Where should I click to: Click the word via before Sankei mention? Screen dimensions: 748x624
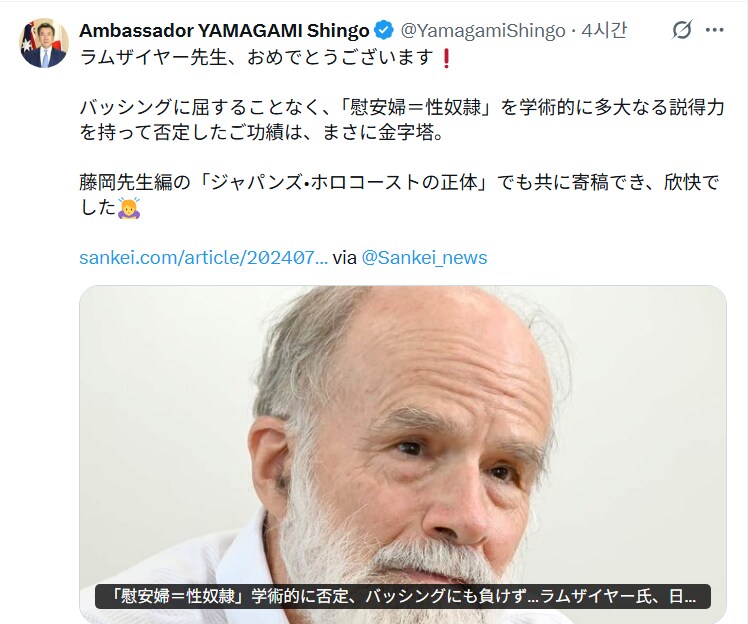point(344,258)
